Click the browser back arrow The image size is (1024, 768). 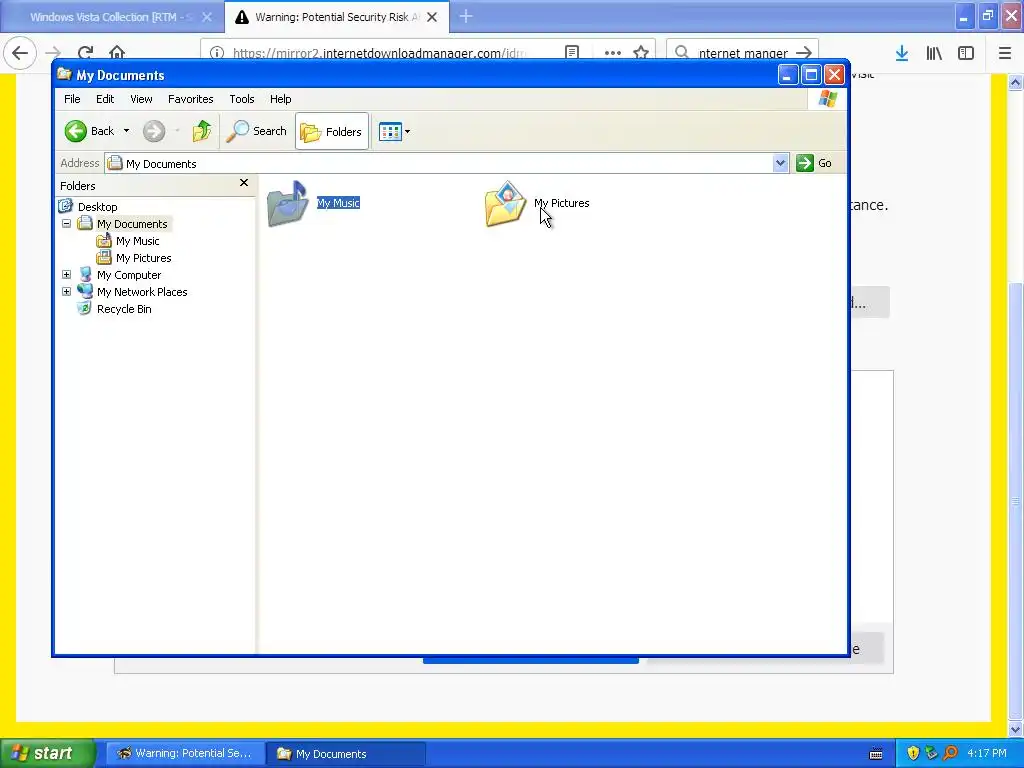click(20, 52)
